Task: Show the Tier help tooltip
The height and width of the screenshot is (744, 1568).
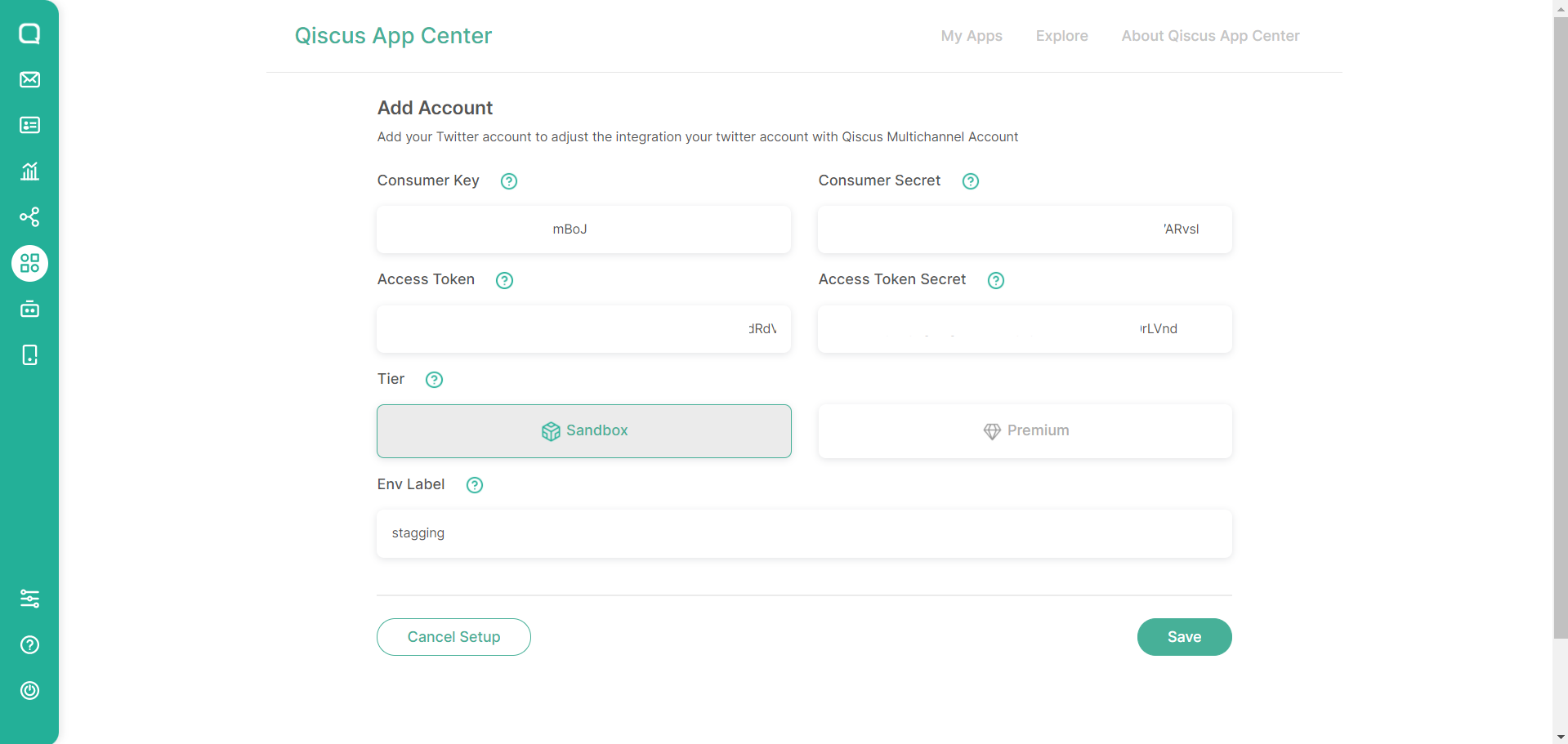Action: (x=434, y=380)
